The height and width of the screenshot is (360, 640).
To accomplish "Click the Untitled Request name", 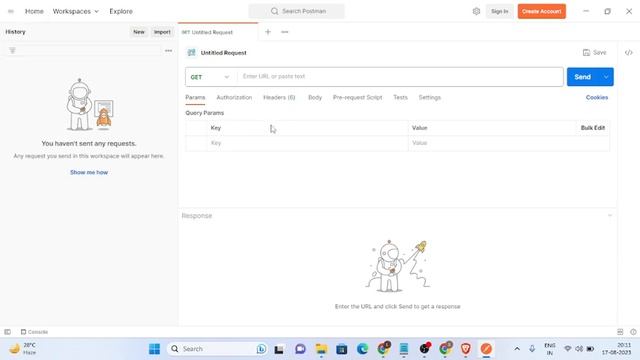I will click(224, 53).
